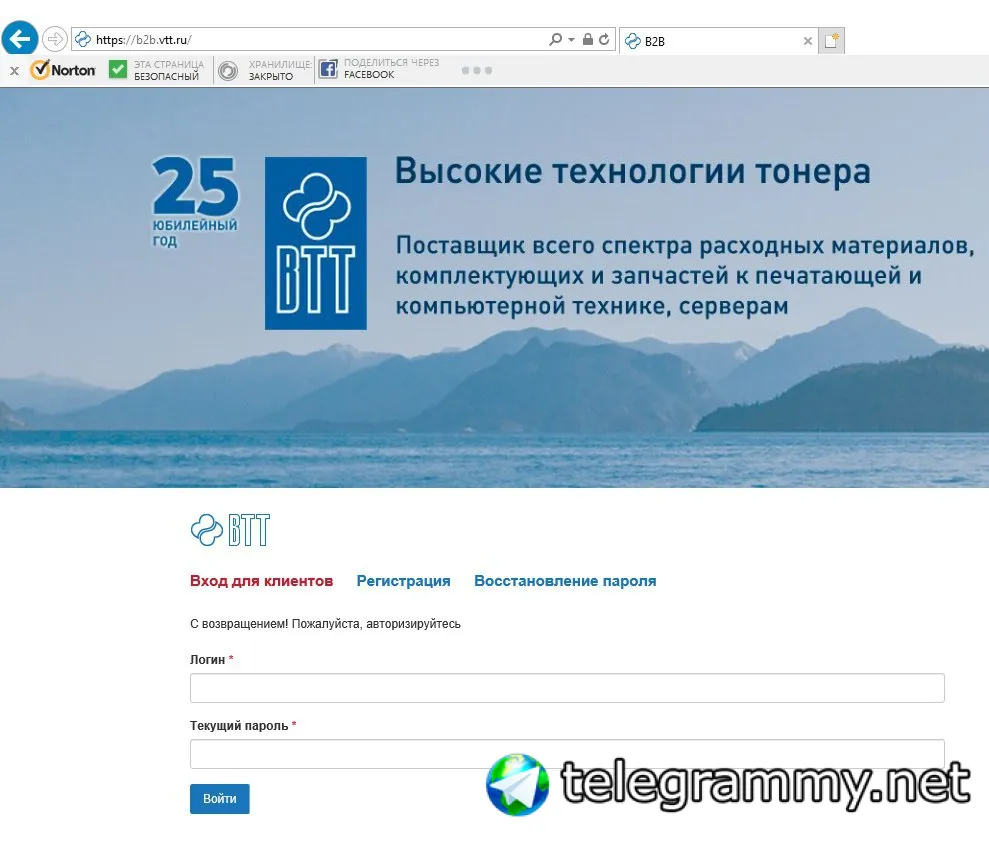Viewport: 989px width, 845px height.
Task: Open Norton toolbar more options dots
Action: click(476, 70)
